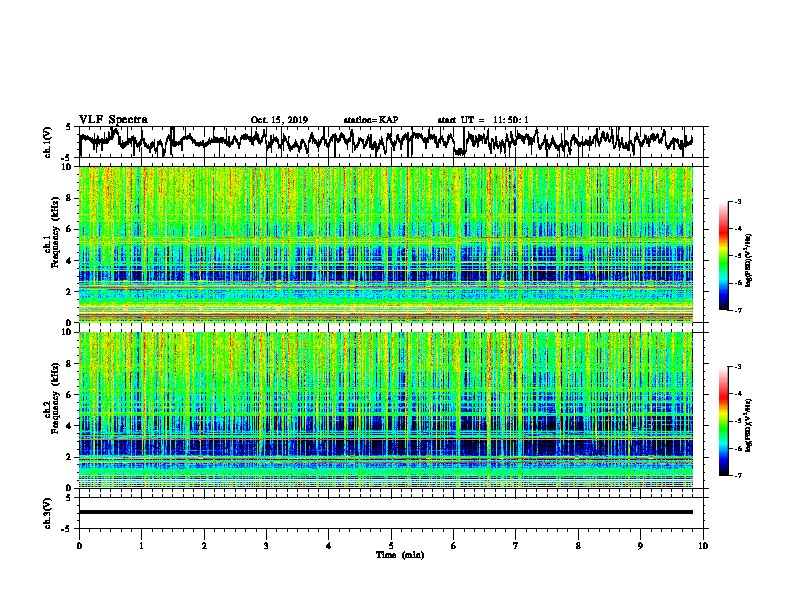Click the "4" kHz tick of ch.1 spectrogram
The image size is (792, 612).
71,261
